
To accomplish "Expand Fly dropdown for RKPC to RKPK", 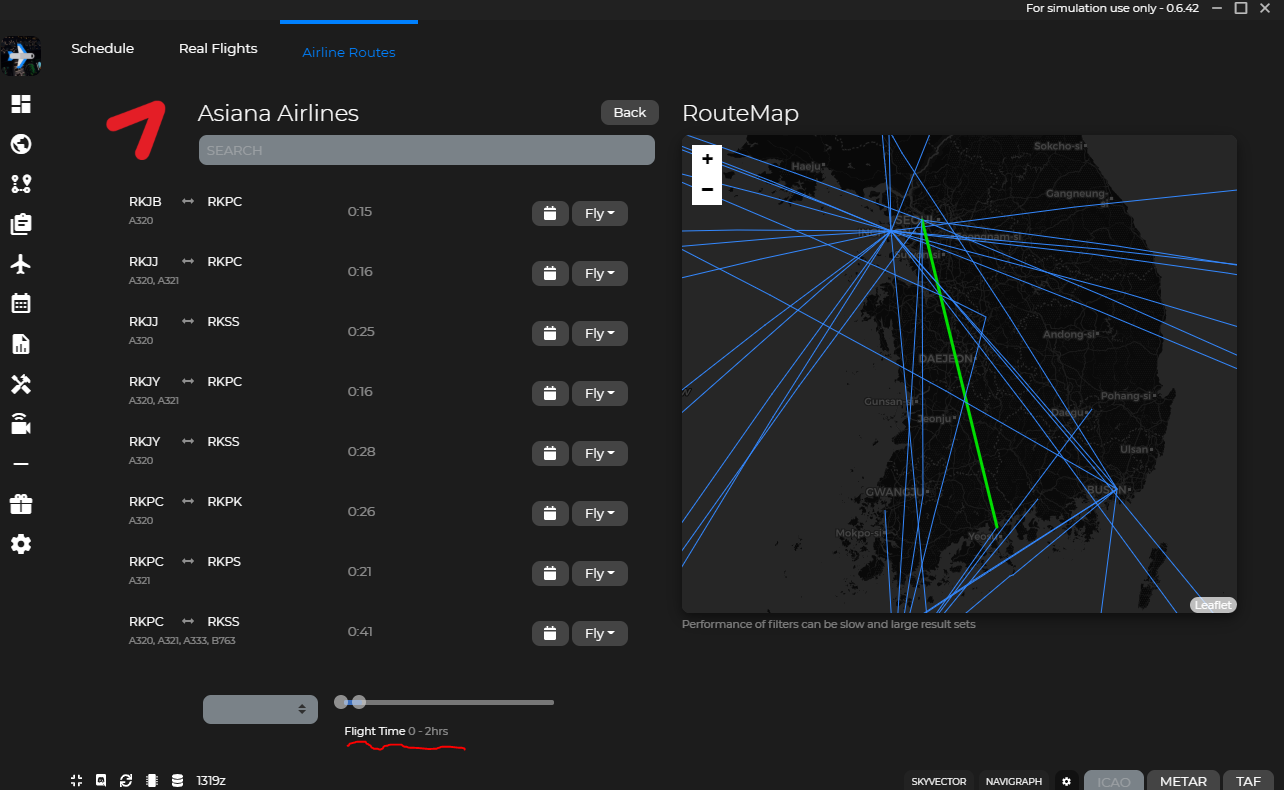I will 600,513.
